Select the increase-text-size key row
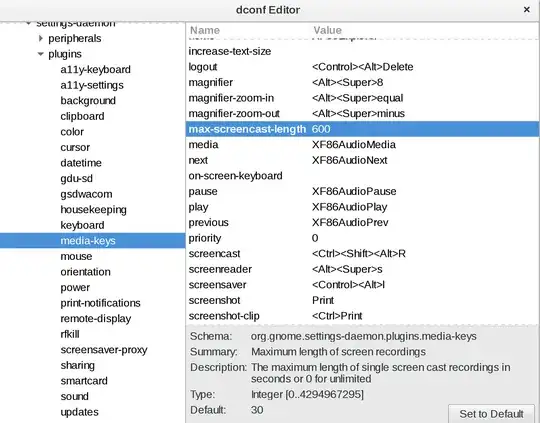 (x=362, y=51)
